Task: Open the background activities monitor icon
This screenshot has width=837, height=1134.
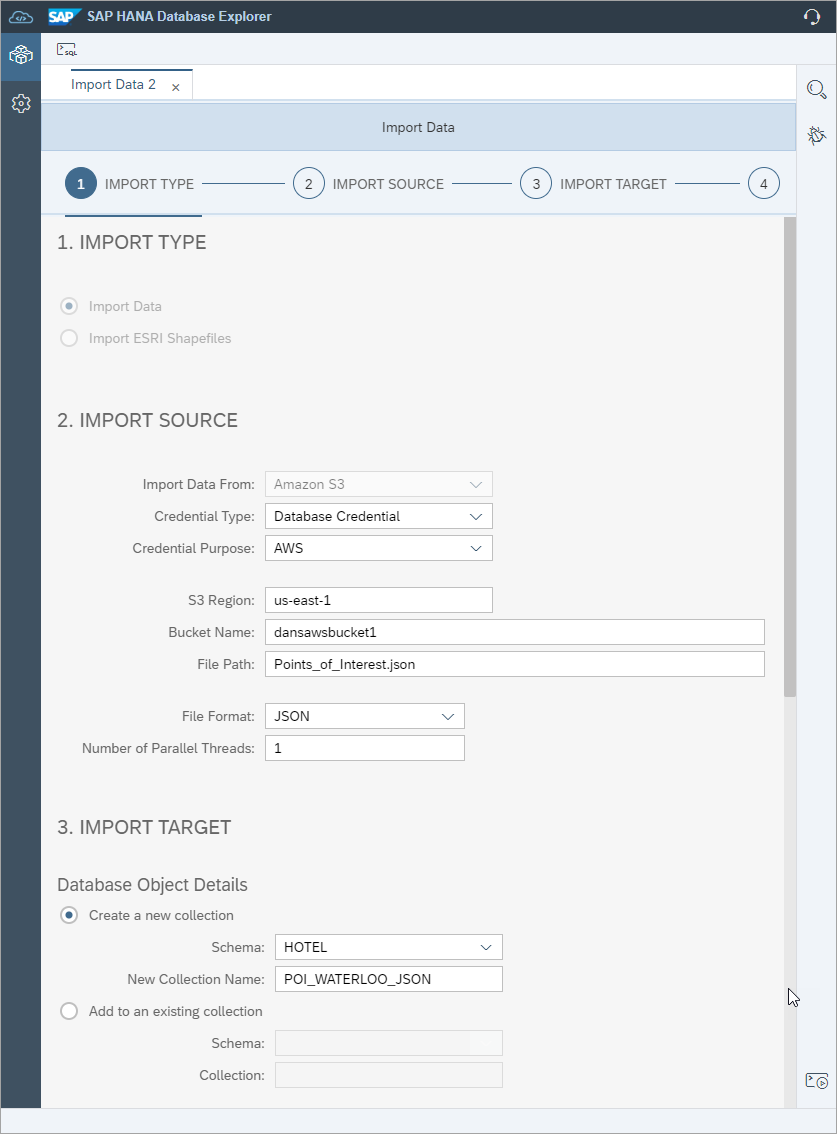Action: tap(817, 1080)
